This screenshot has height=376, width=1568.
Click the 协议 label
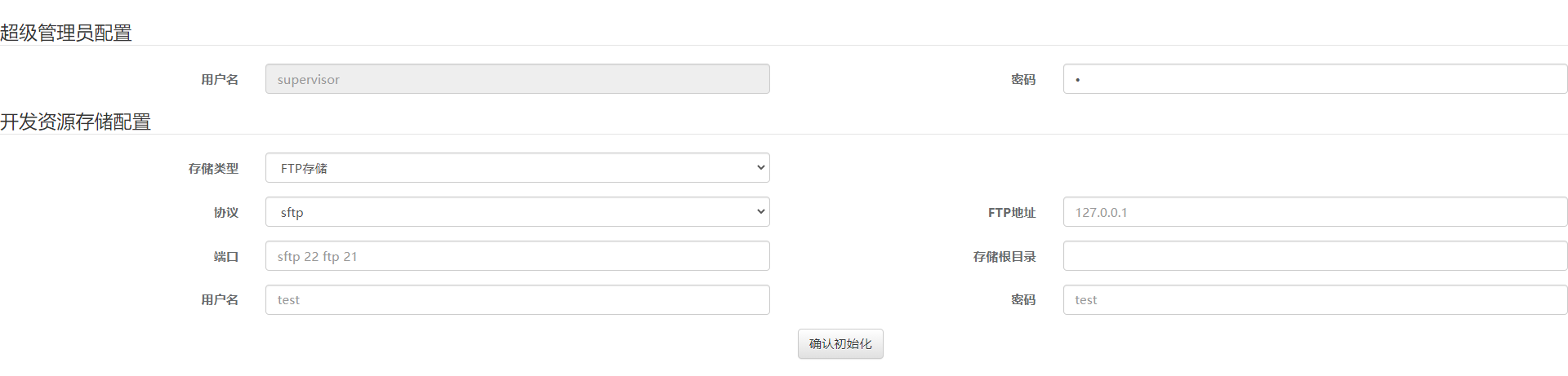(226, 212)
